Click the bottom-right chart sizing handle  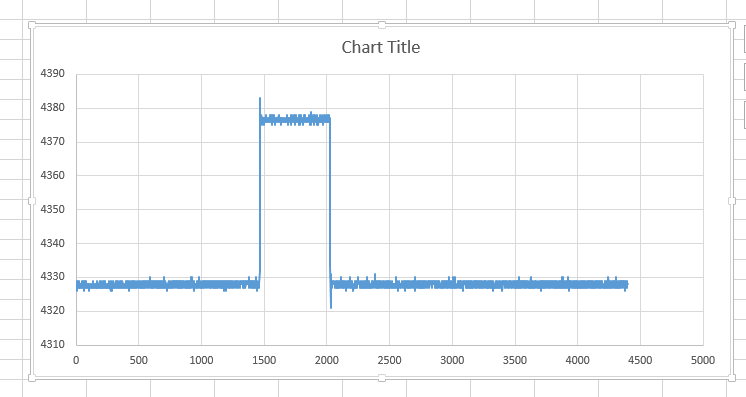732,377
